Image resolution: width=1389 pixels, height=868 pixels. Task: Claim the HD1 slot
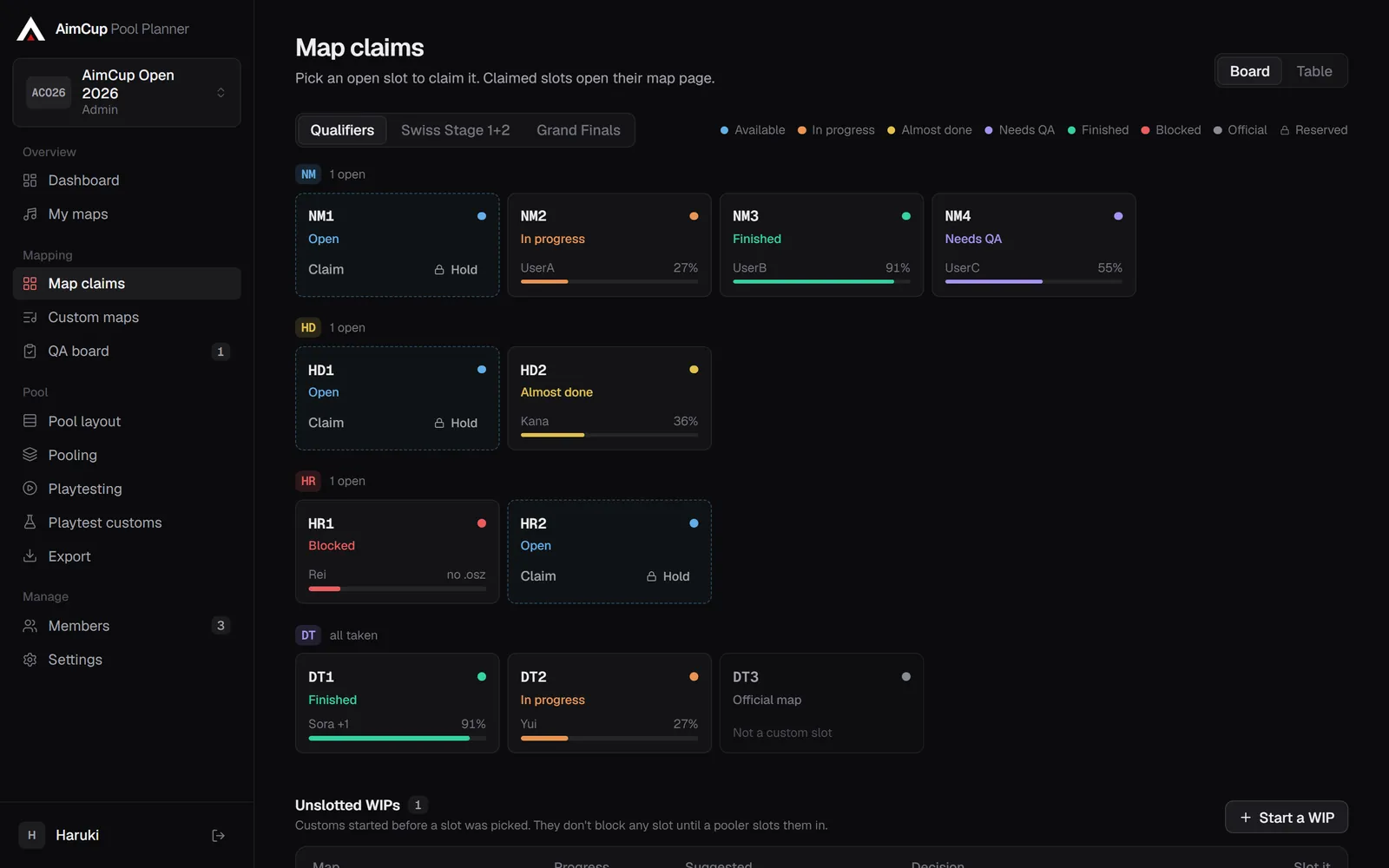point(326,424)
